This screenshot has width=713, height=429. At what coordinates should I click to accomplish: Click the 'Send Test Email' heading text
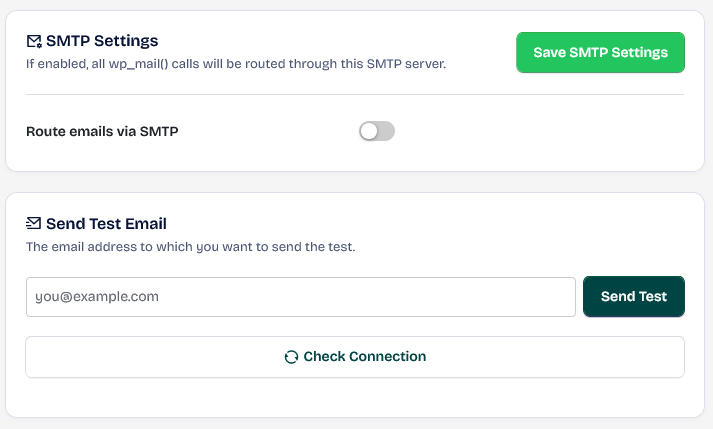(106, 223)
